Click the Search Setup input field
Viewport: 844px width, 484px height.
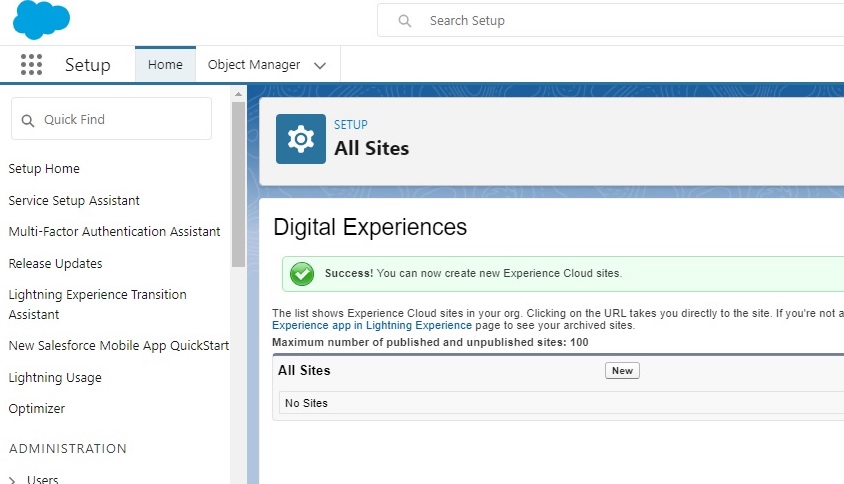point(610,20)
